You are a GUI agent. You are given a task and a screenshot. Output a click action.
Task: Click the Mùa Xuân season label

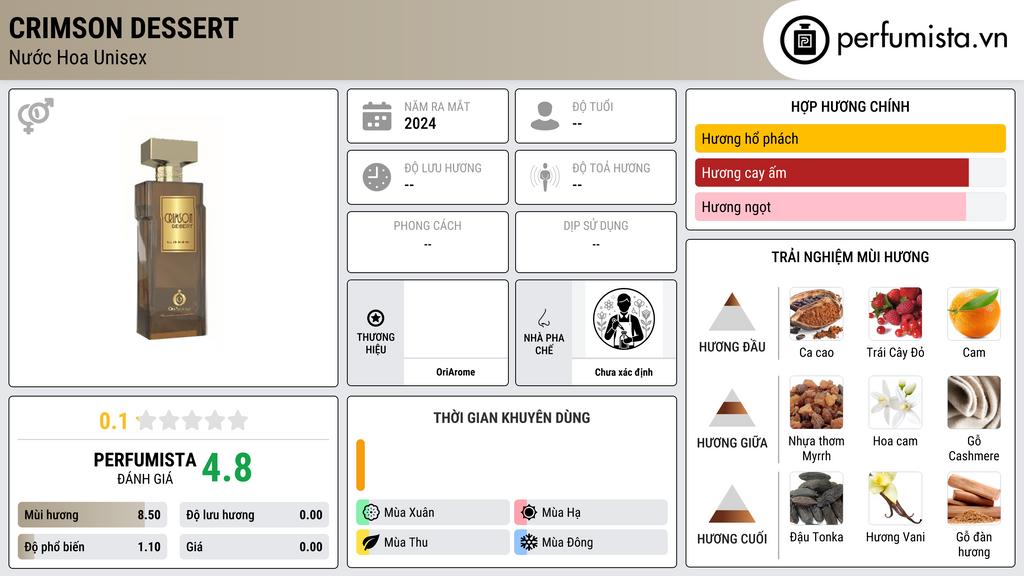(x=409, y=513)
